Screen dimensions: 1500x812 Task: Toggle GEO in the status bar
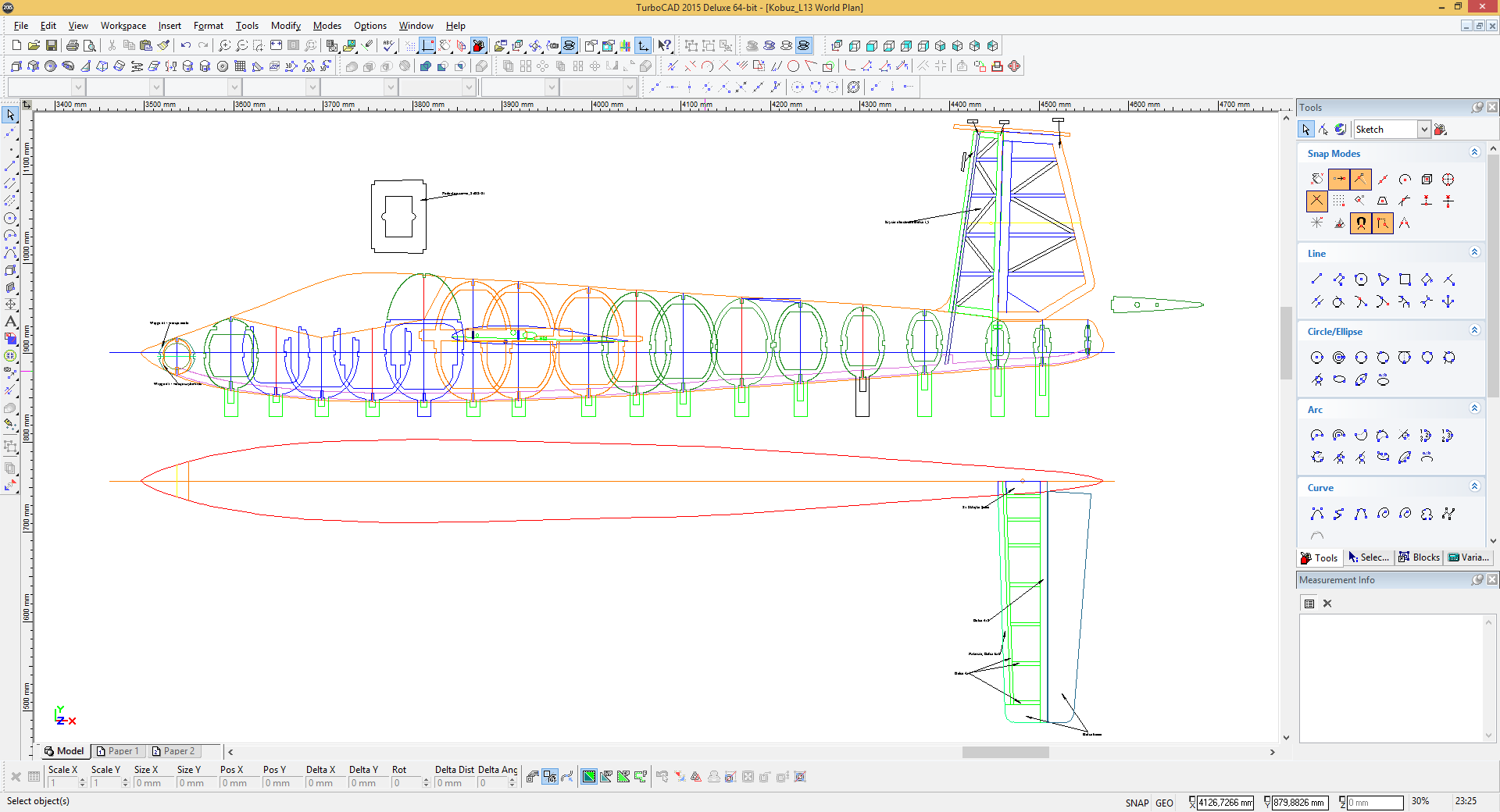[1164, 803]
